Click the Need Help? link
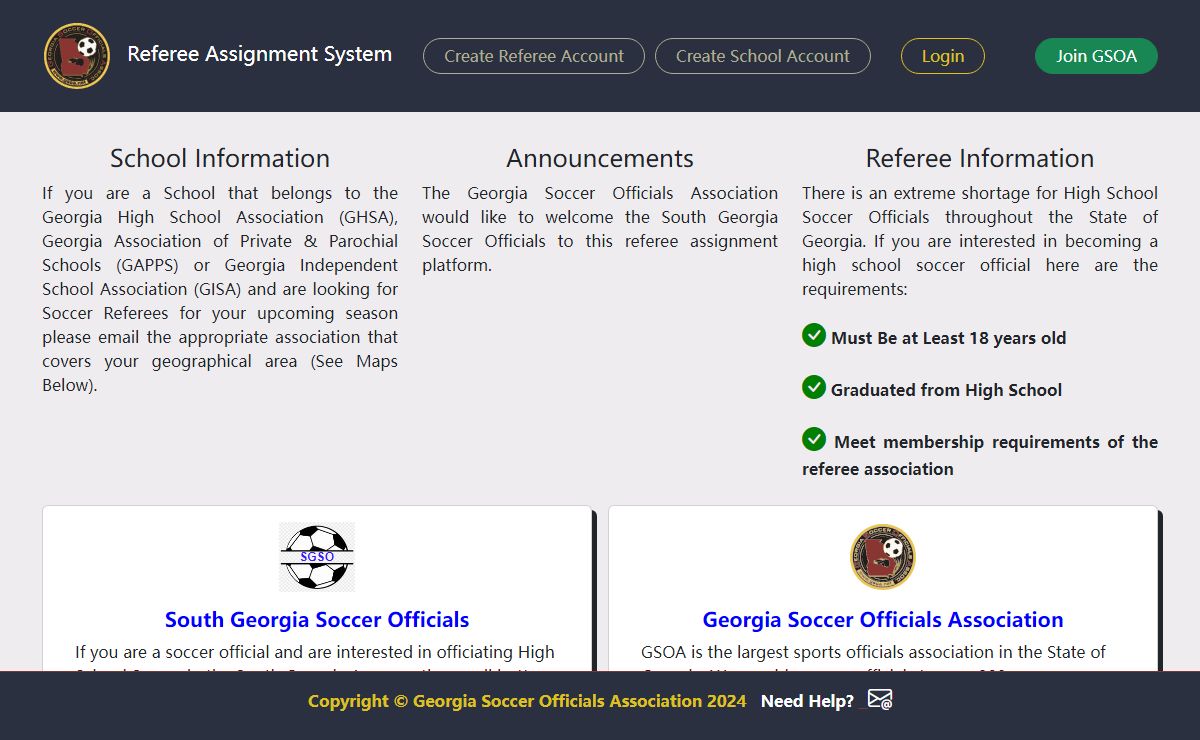The height and width of the screenshot is (740, 1200). tap(807, 701)
